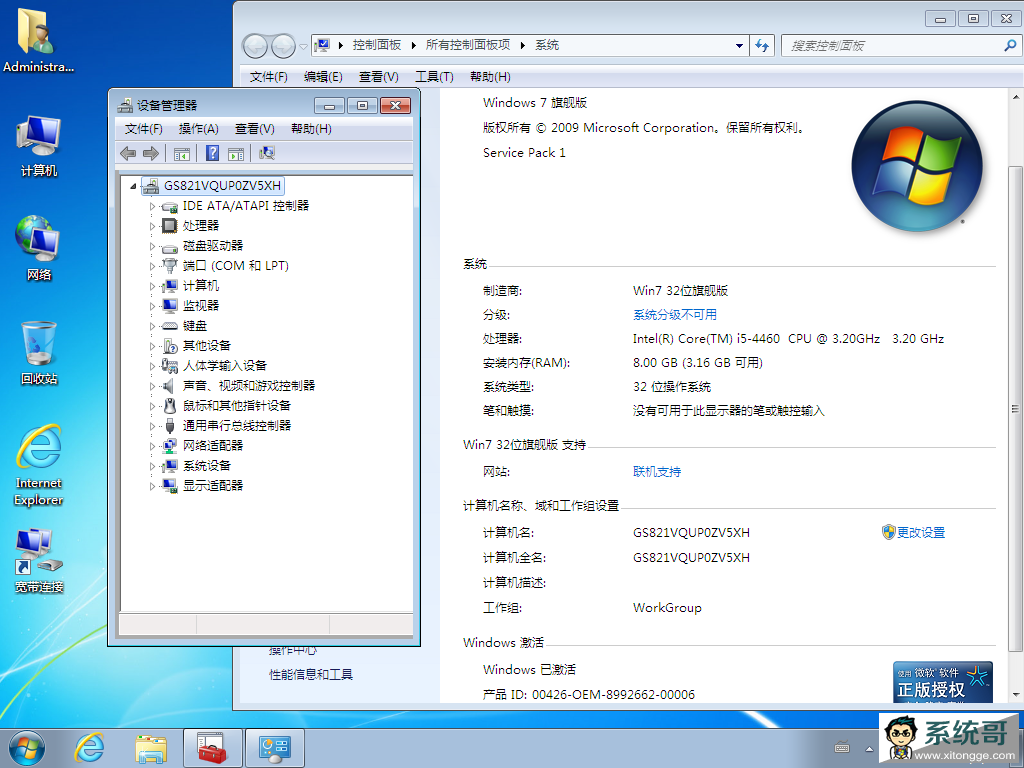Screen dimensions: 1024x768
Task: Show hidden tray icons via the arrow
Action: click(869, 749)
